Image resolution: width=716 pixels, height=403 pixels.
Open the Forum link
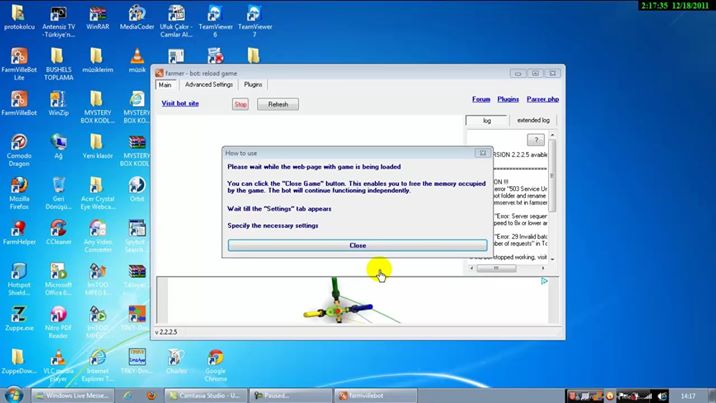(x=481, y=99)
